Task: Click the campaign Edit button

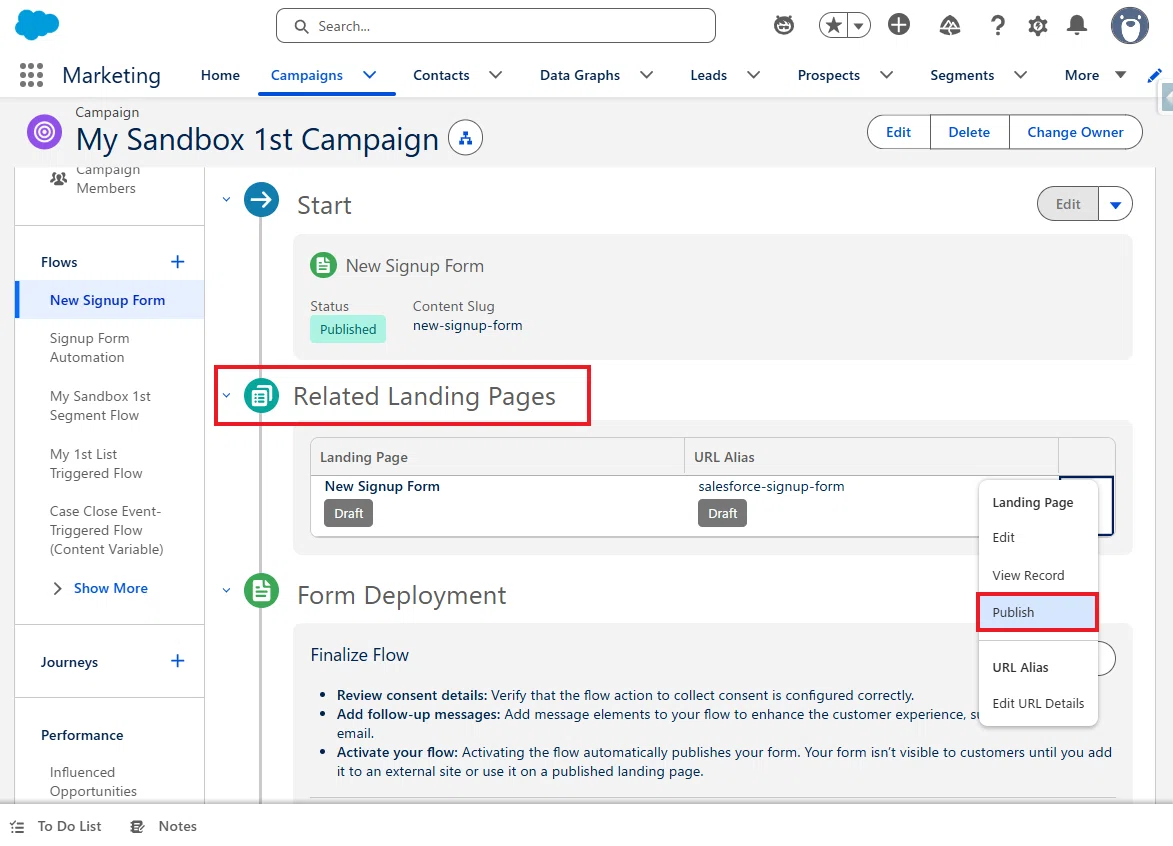Action: (x=898, y=132)
